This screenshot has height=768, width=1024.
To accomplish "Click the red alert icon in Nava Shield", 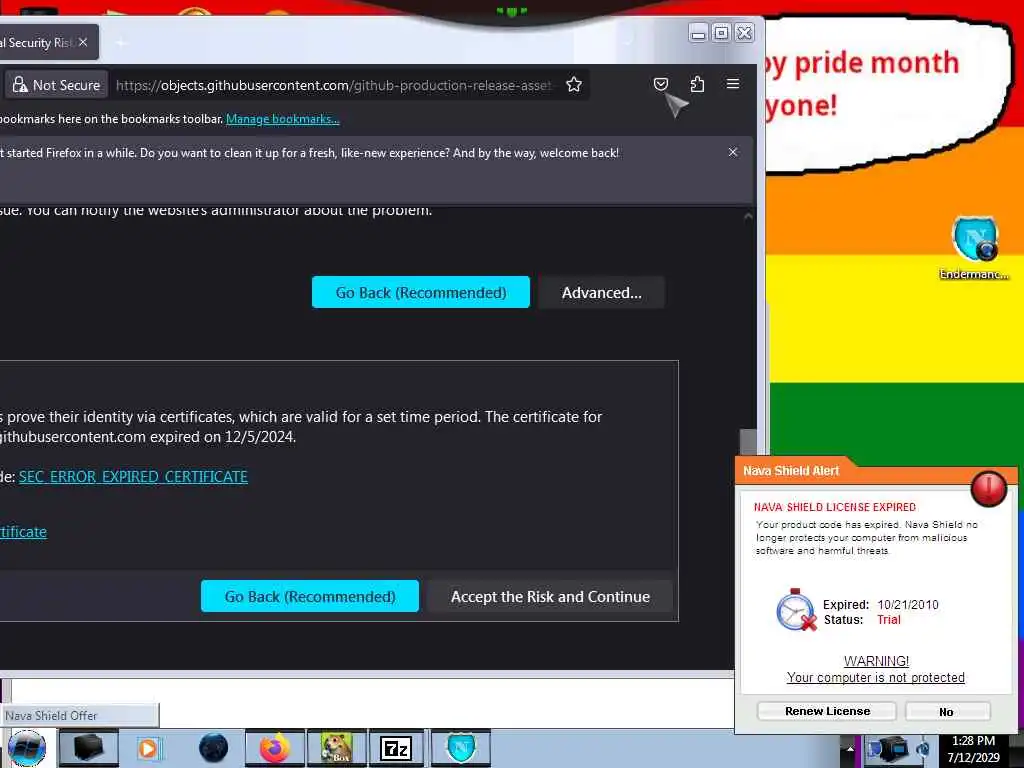I will (x=988, y=489).
